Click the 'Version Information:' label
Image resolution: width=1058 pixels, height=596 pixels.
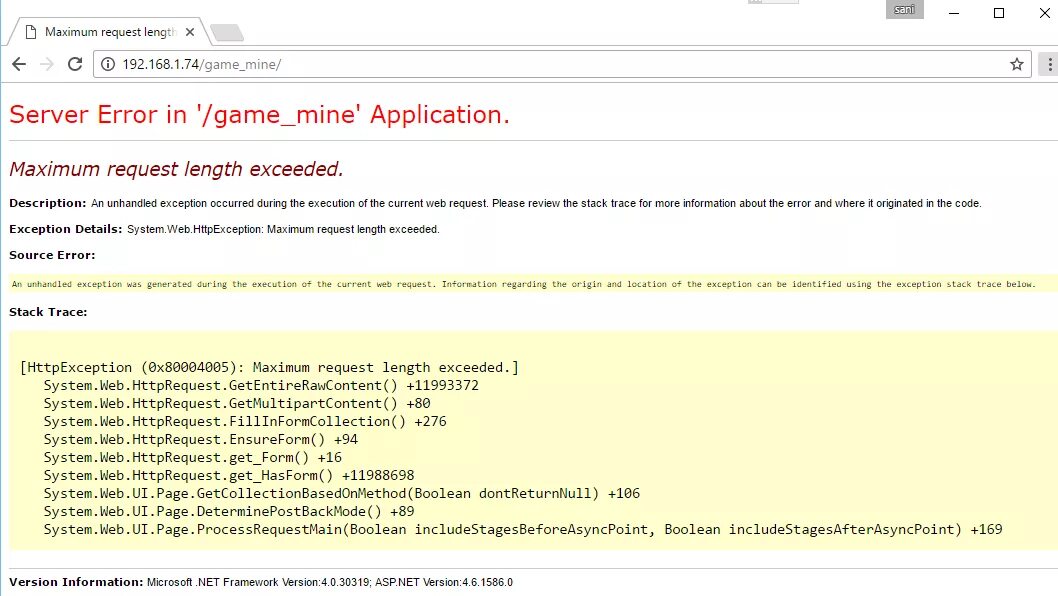[76, 581]
